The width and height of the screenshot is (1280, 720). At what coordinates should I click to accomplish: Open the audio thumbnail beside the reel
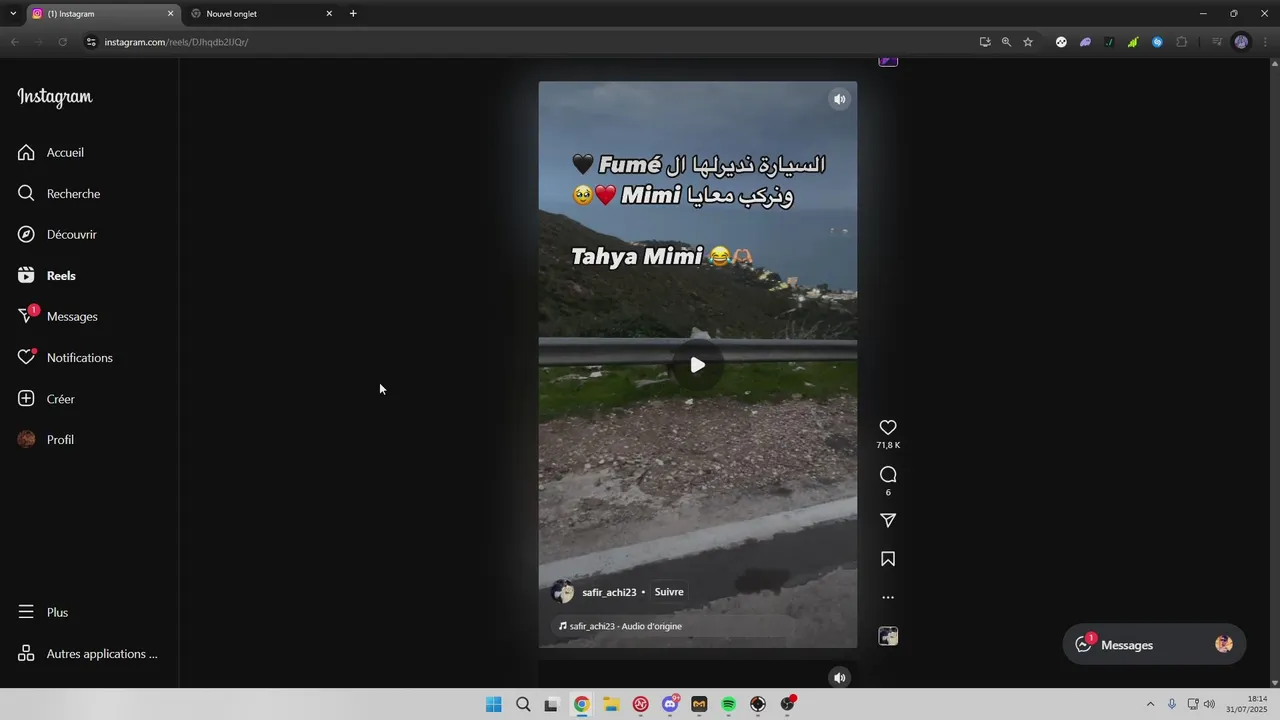click(x=888, y=636)
